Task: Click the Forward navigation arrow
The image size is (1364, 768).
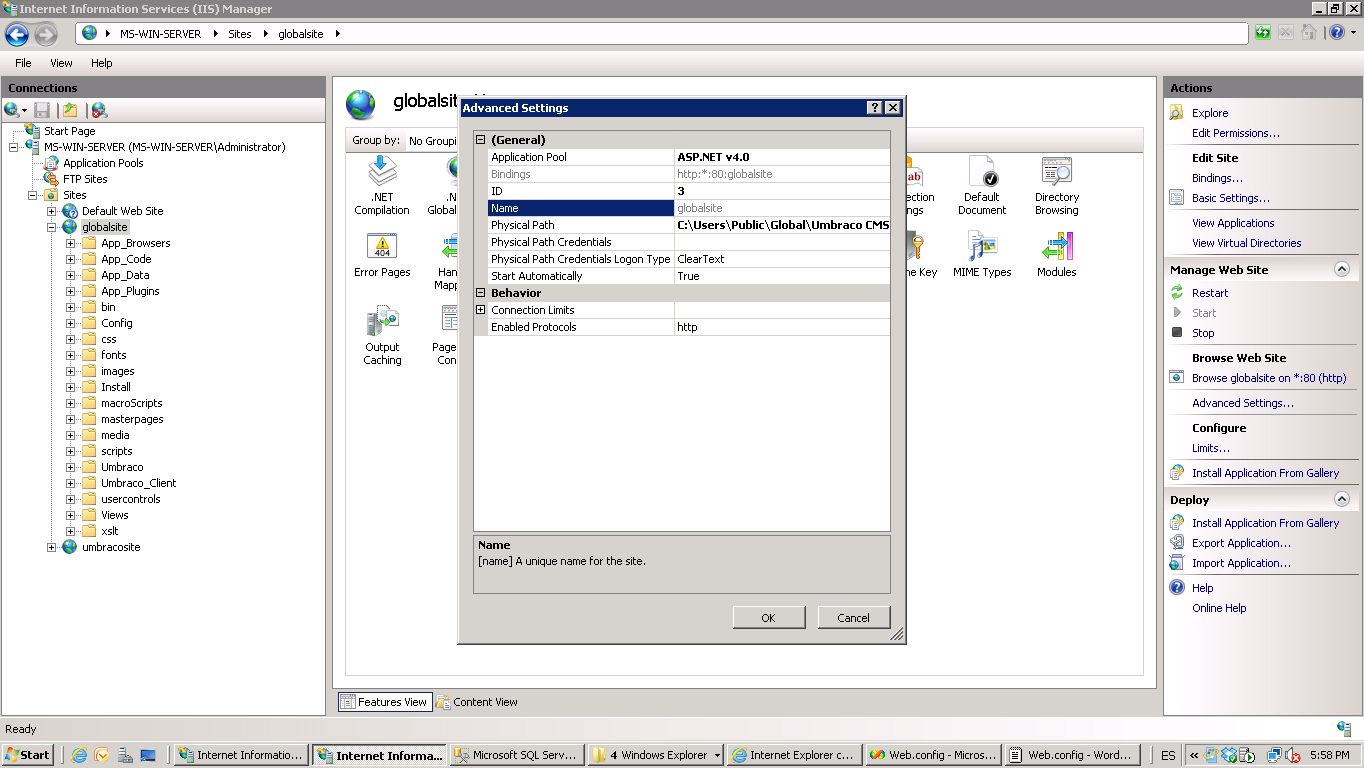Action: 45,34
